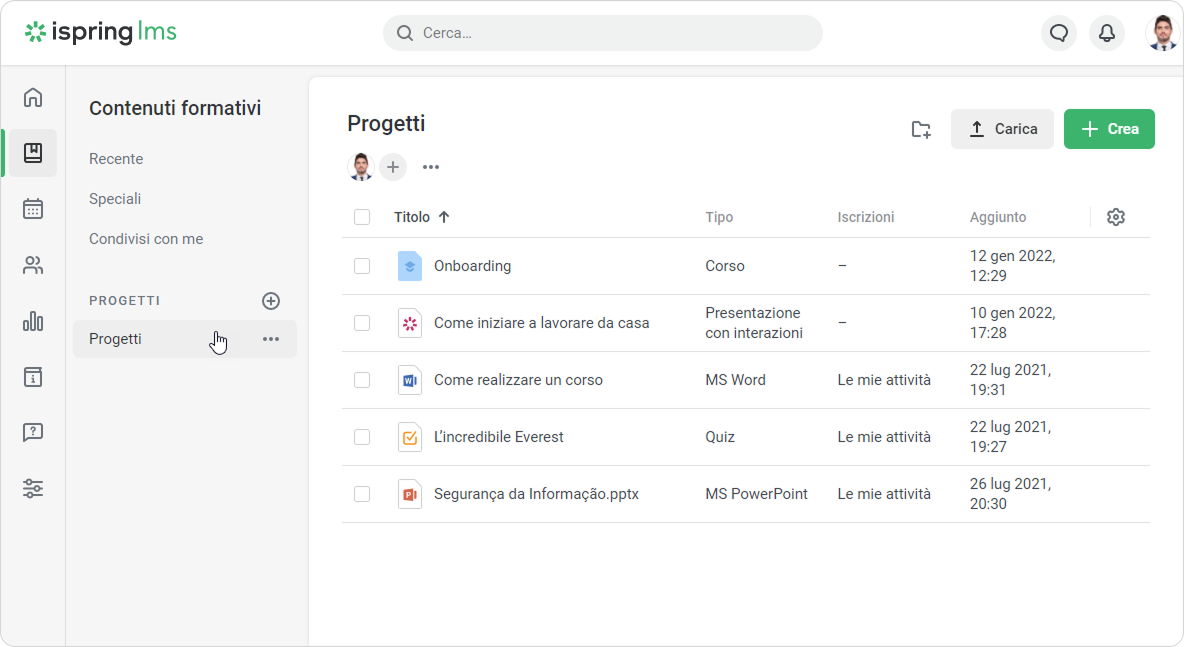This screenshot has width=1184, height=647.
Task: Open the Home icon in sidebar
Action: click(x=33, y=97)
